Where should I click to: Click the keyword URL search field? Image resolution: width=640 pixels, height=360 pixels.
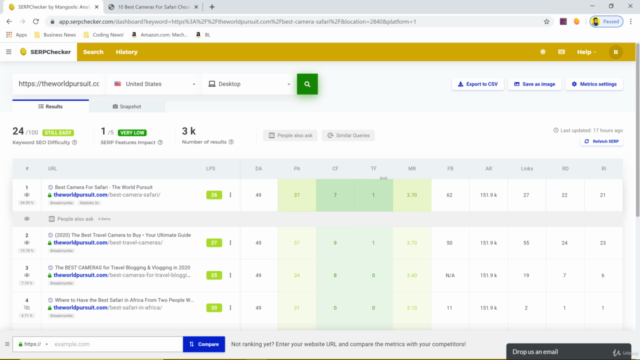coord(59,84)
